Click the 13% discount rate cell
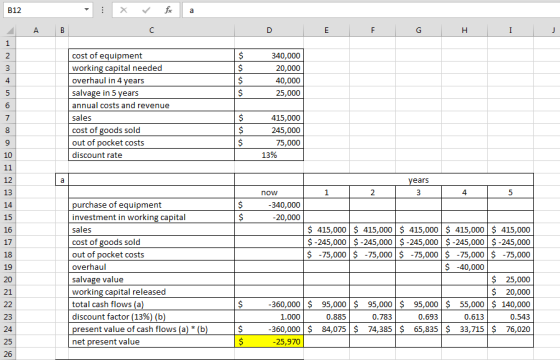Screen dimensions: 560x360 pos(269,155)
